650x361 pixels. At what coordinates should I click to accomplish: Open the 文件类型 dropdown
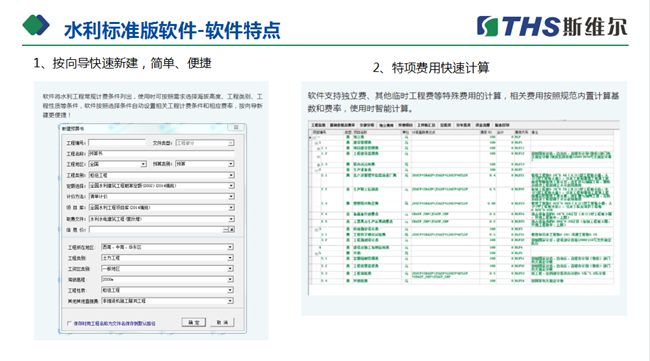coord(230,143)
